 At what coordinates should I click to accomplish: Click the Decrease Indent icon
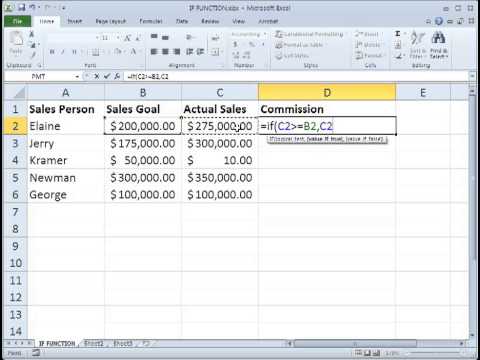point(189,52)
